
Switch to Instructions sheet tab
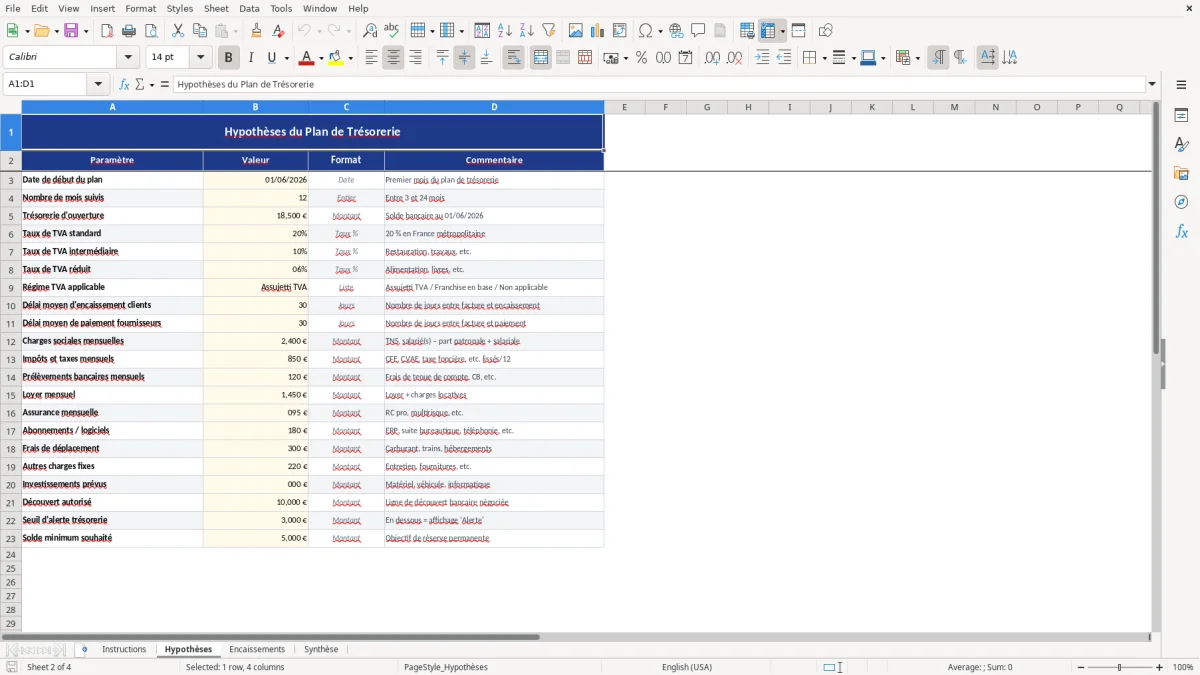tap(124, 650)
